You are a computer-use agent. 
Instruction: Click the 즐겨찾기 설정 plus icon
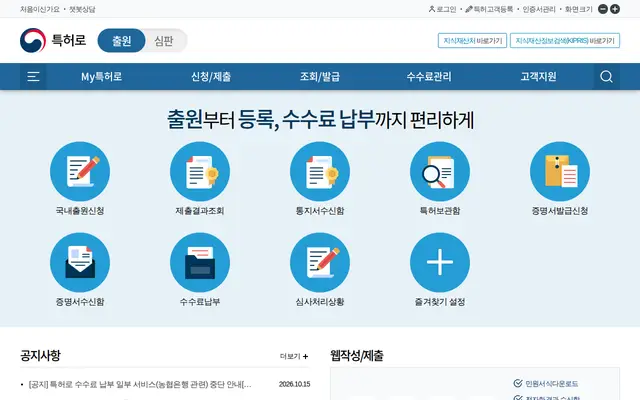(440, 262)
